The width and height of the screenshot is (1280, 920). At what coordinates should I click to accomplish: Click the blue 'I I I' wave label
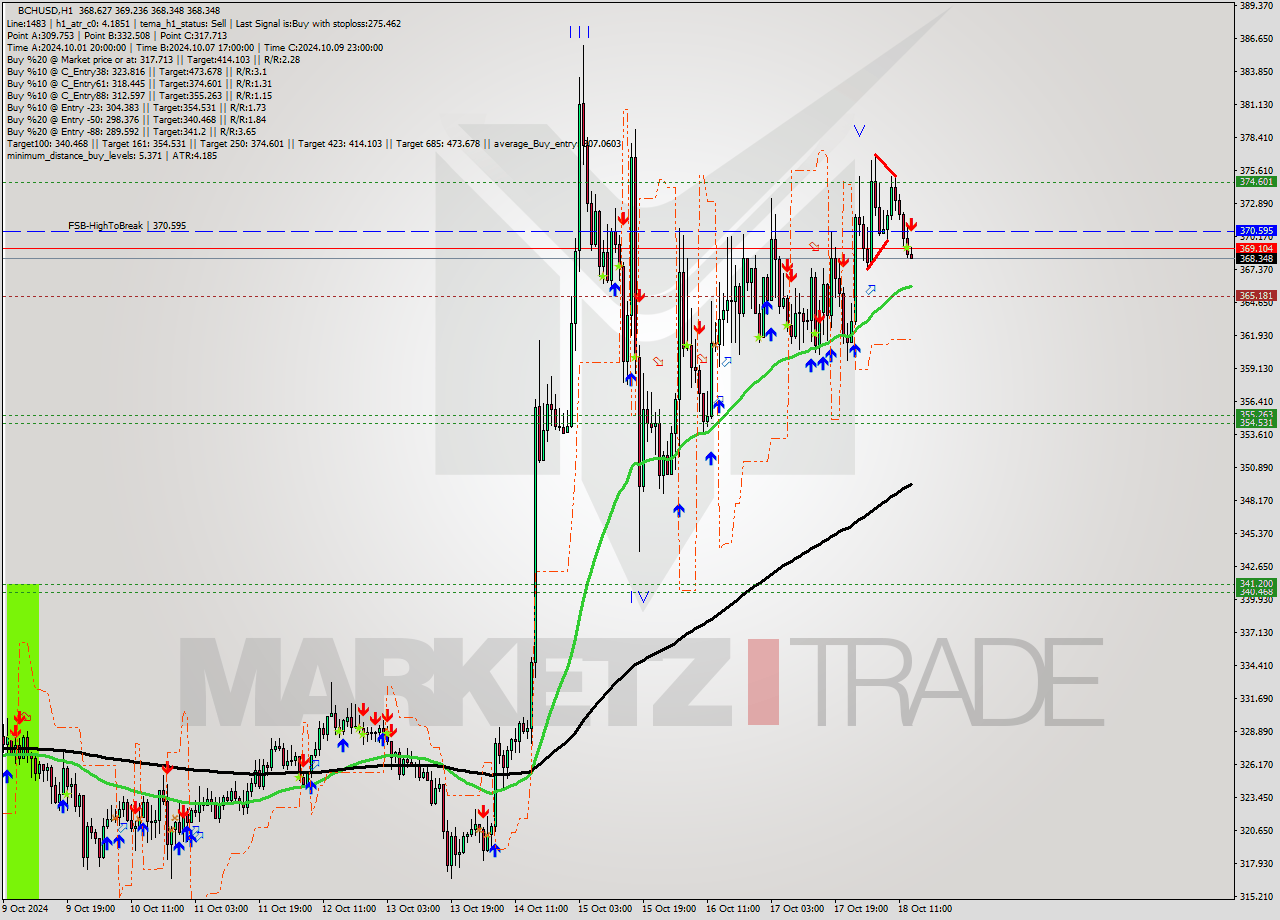tap(579, 32)
